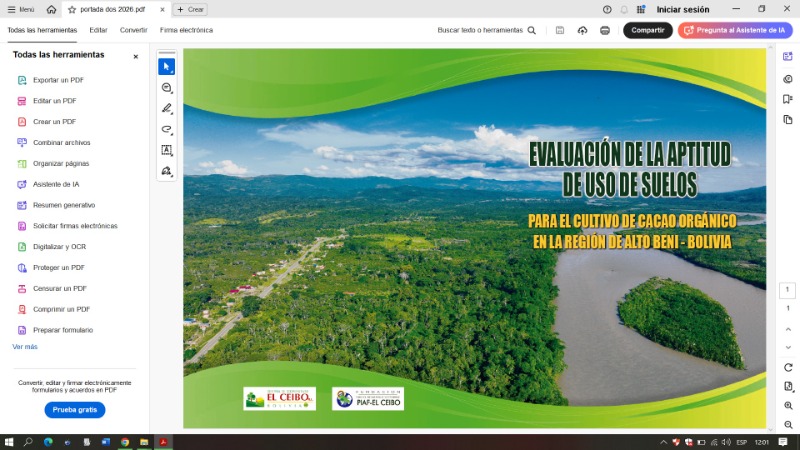Viewport: 800px width, 450px height.
Task: Click the upload to cloud icon
Action: pos(583,30)
